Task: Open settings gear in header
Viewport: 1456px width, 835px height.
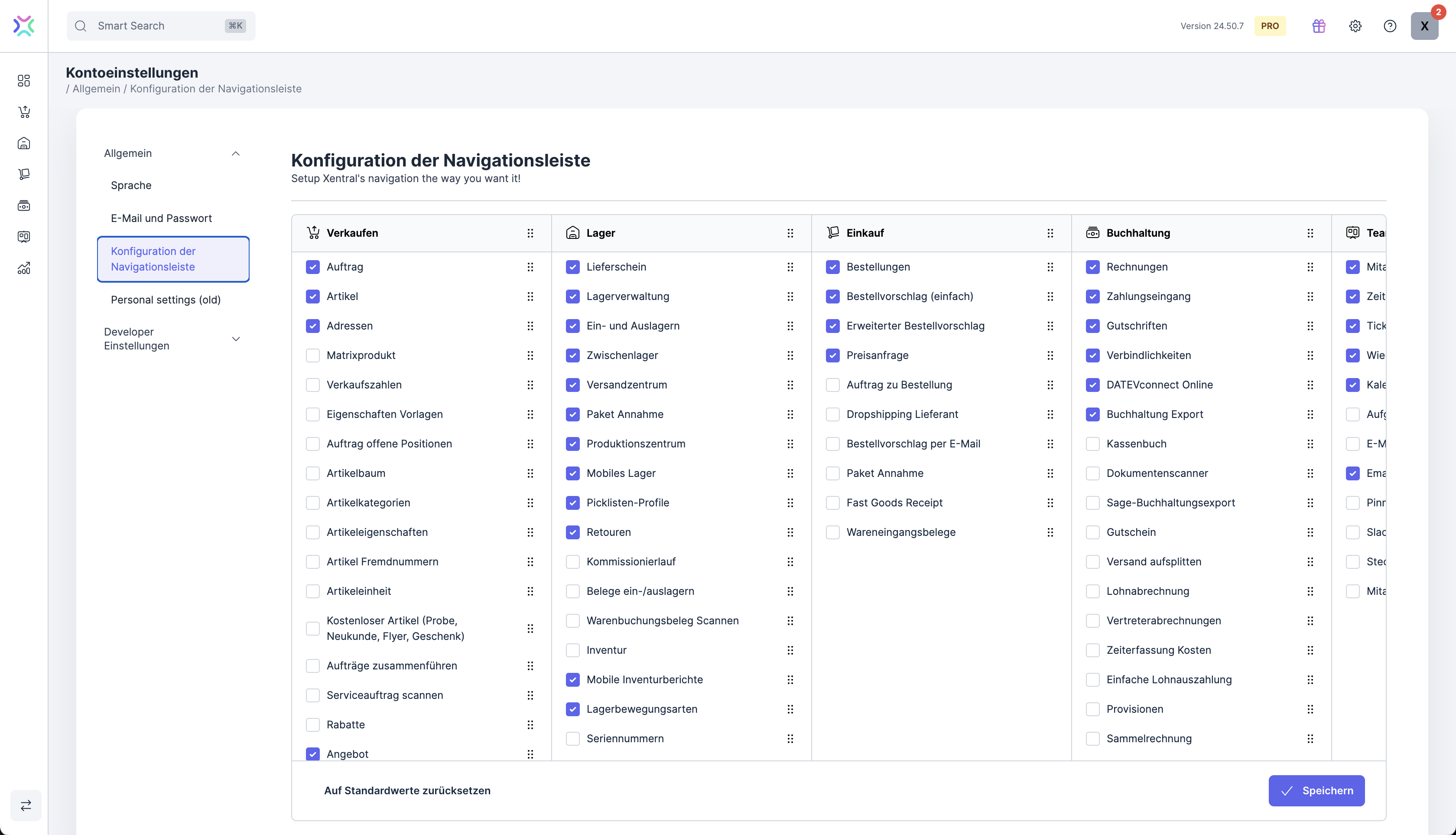Action: pyautogui.click(x=1355, y=26)
